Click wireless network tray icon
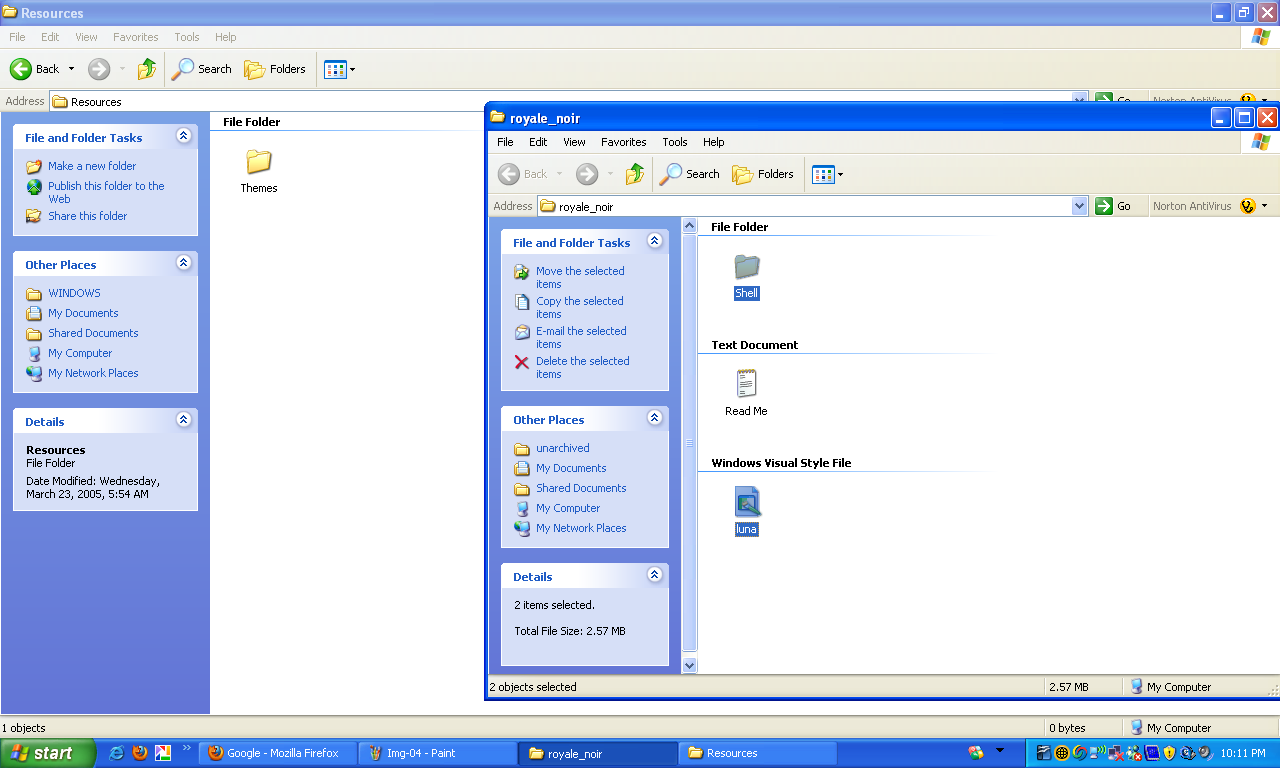This screenshot has width=1280, height=768. [1097, 752]
